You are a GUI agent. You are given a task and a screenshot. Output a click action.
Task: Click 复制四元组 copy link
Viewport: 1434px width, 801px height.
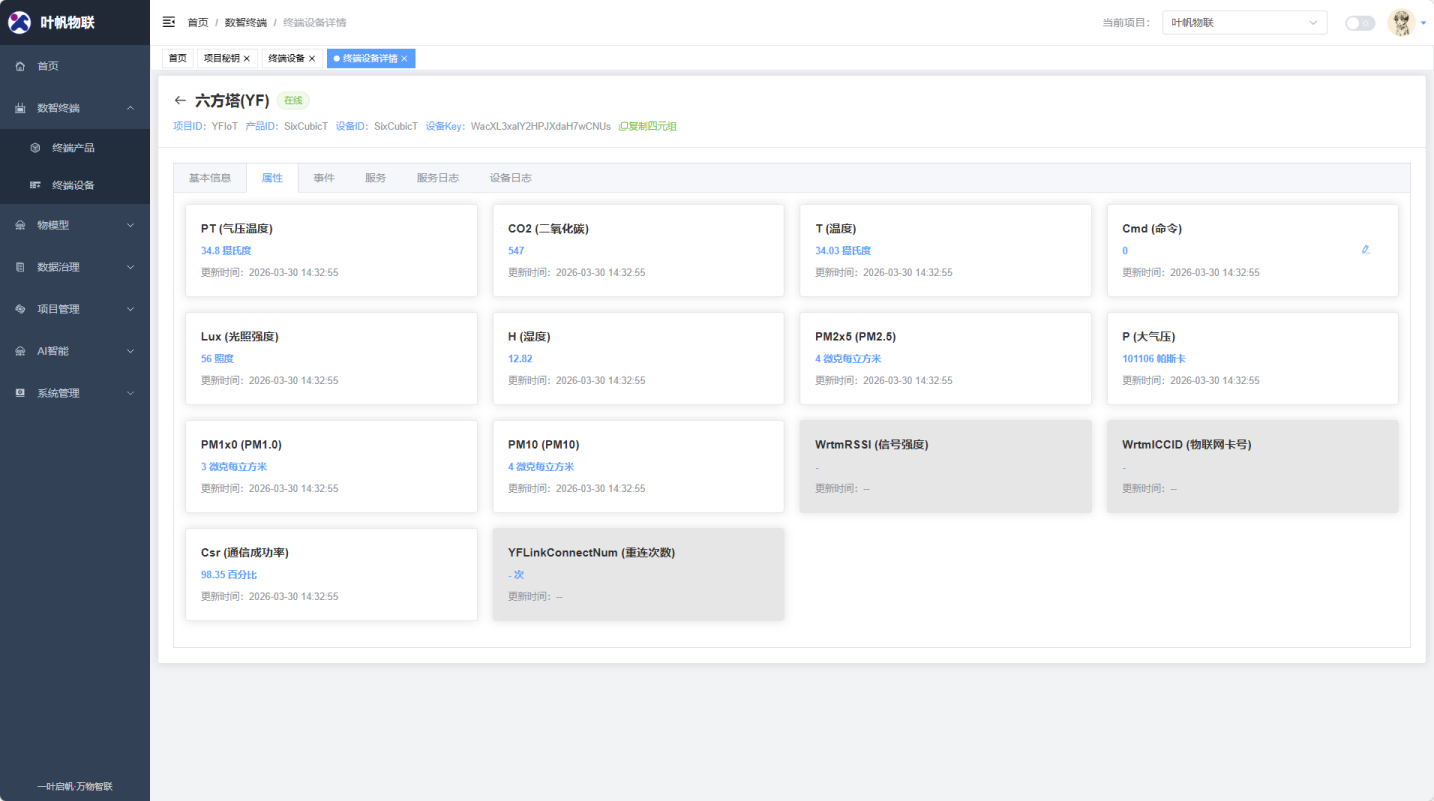coord(648,127)
